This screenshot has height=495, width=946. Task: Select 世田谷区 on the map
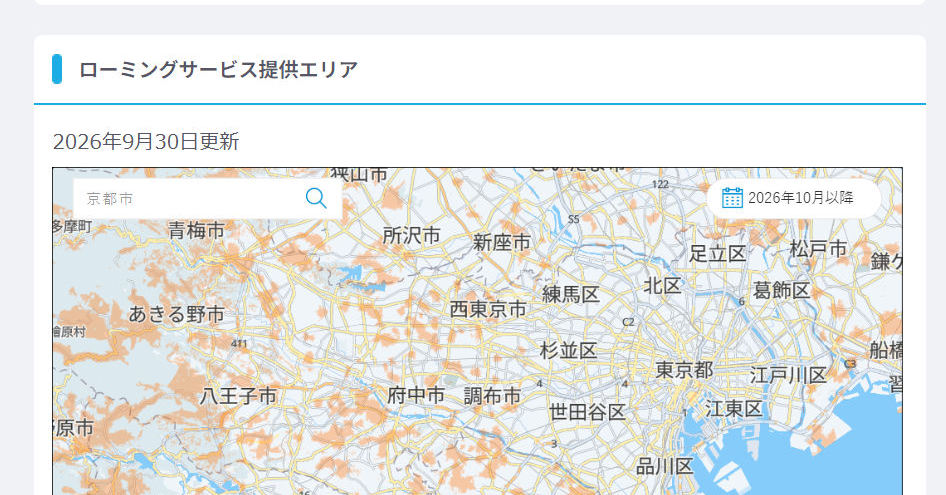point(587,412)
